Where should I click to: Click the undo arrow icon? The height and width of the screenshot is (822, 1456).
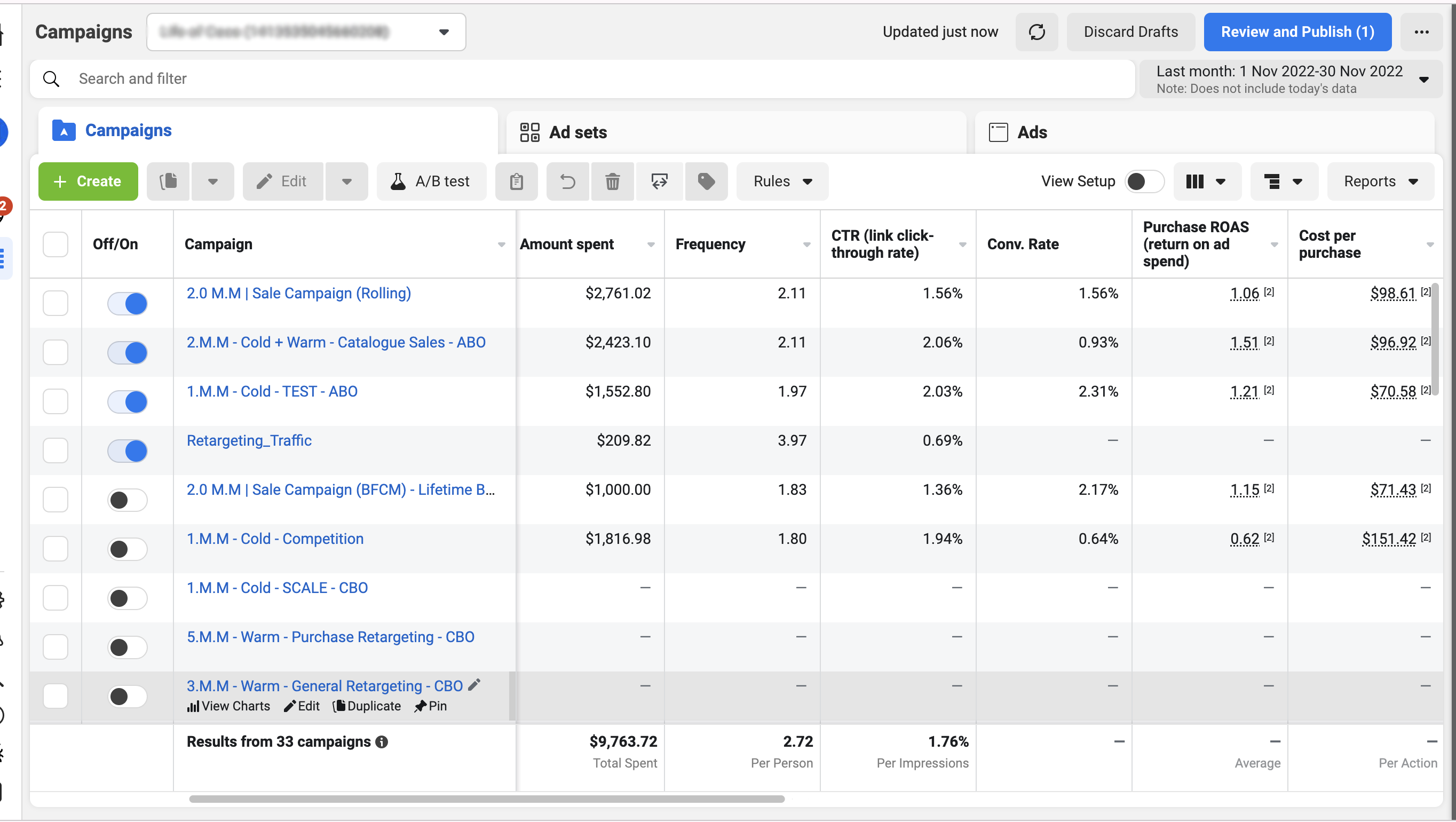567,181
